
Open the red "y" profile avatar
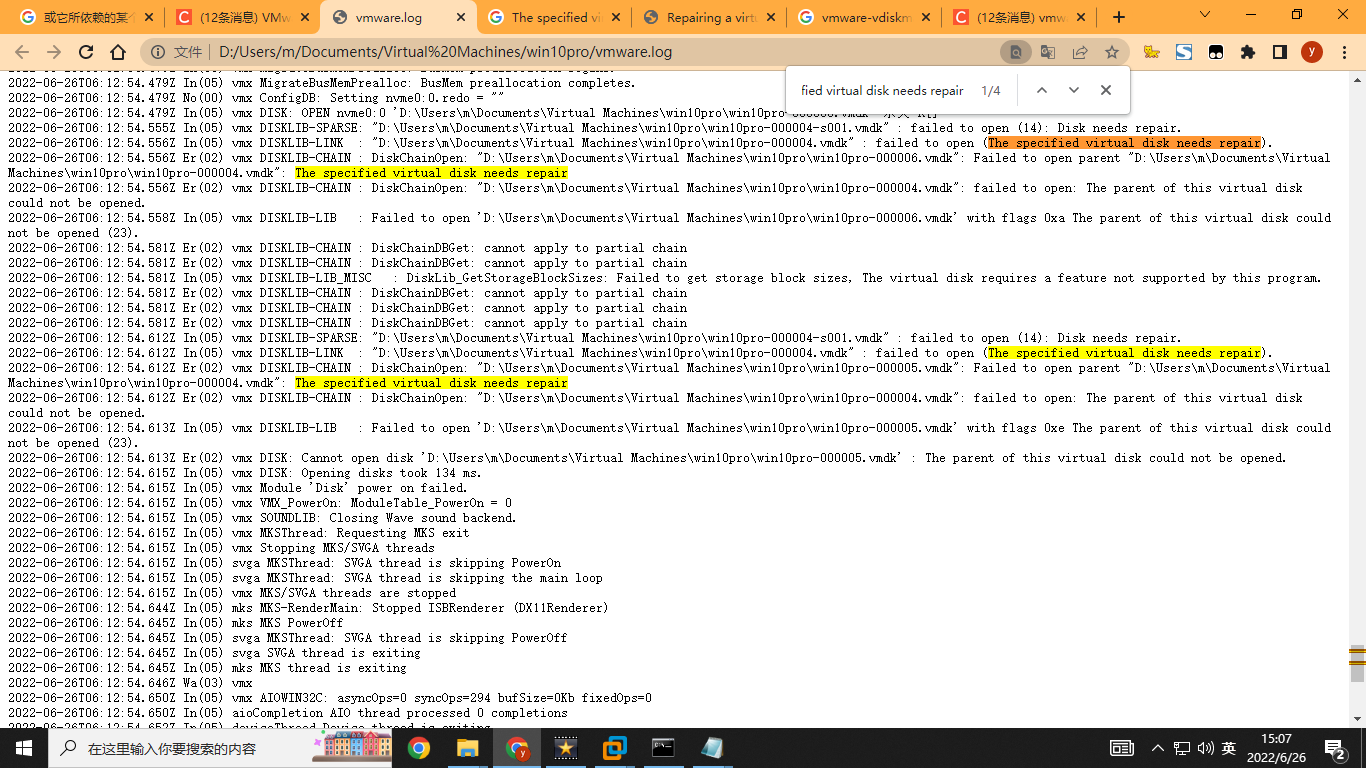(1312, 51)
